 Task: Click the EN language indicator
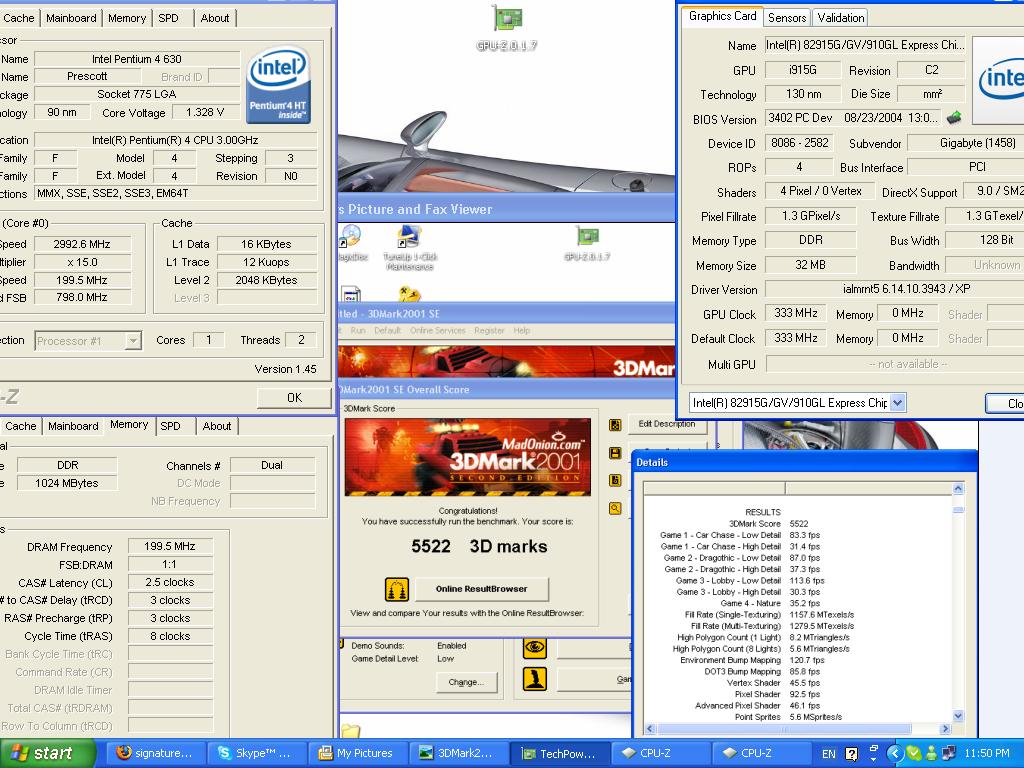pyautogui.click(x=828, y=754)
